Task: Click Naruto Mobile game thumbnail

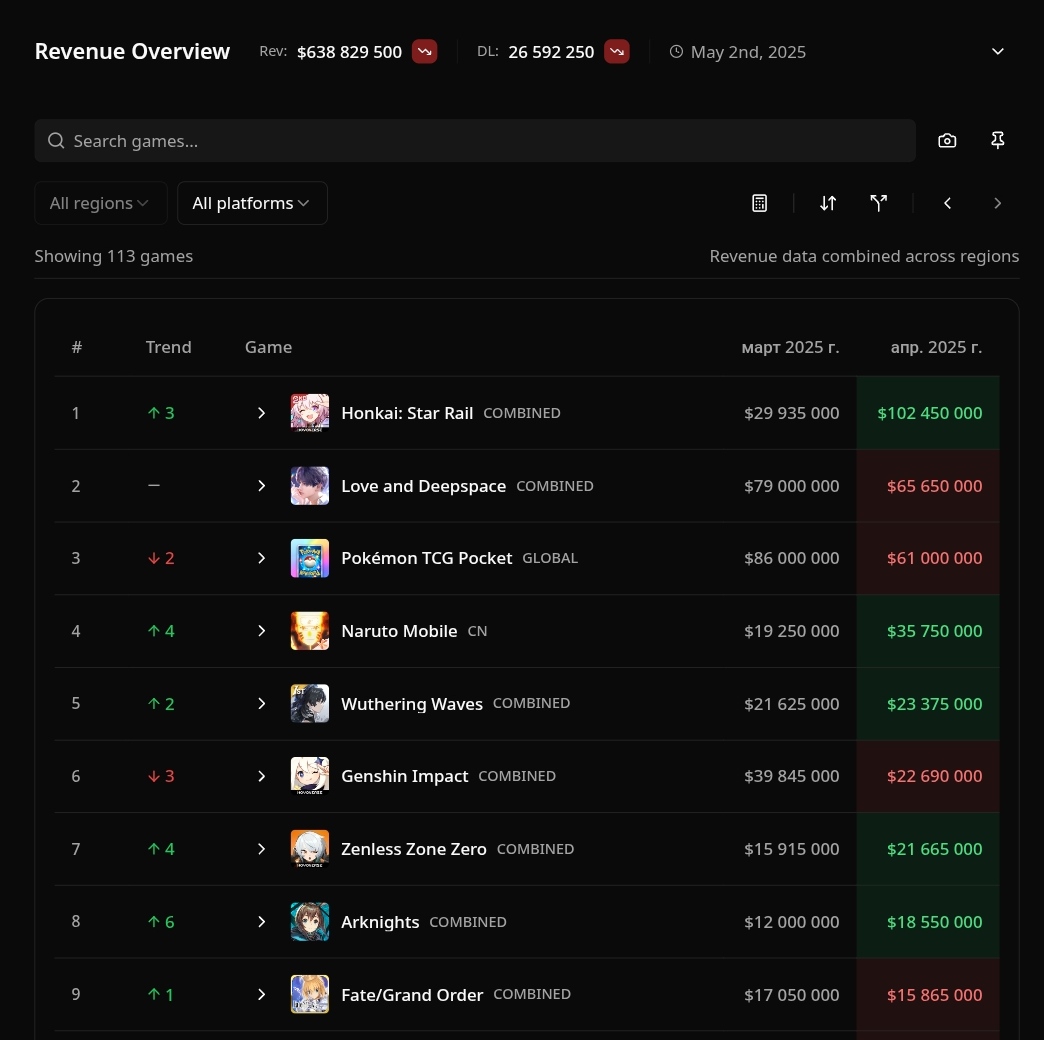Action: [x=310, y=631]
